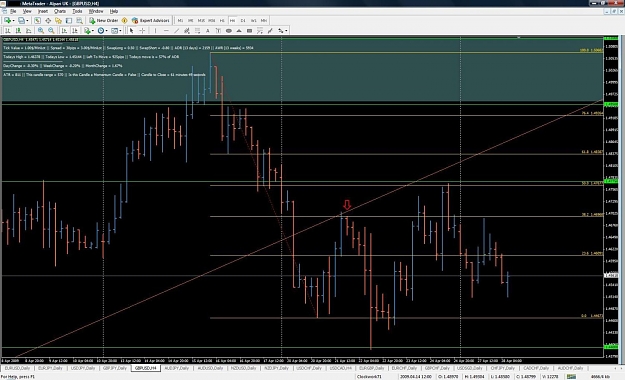Select the Equidistant Channel tool

[187, 30]
